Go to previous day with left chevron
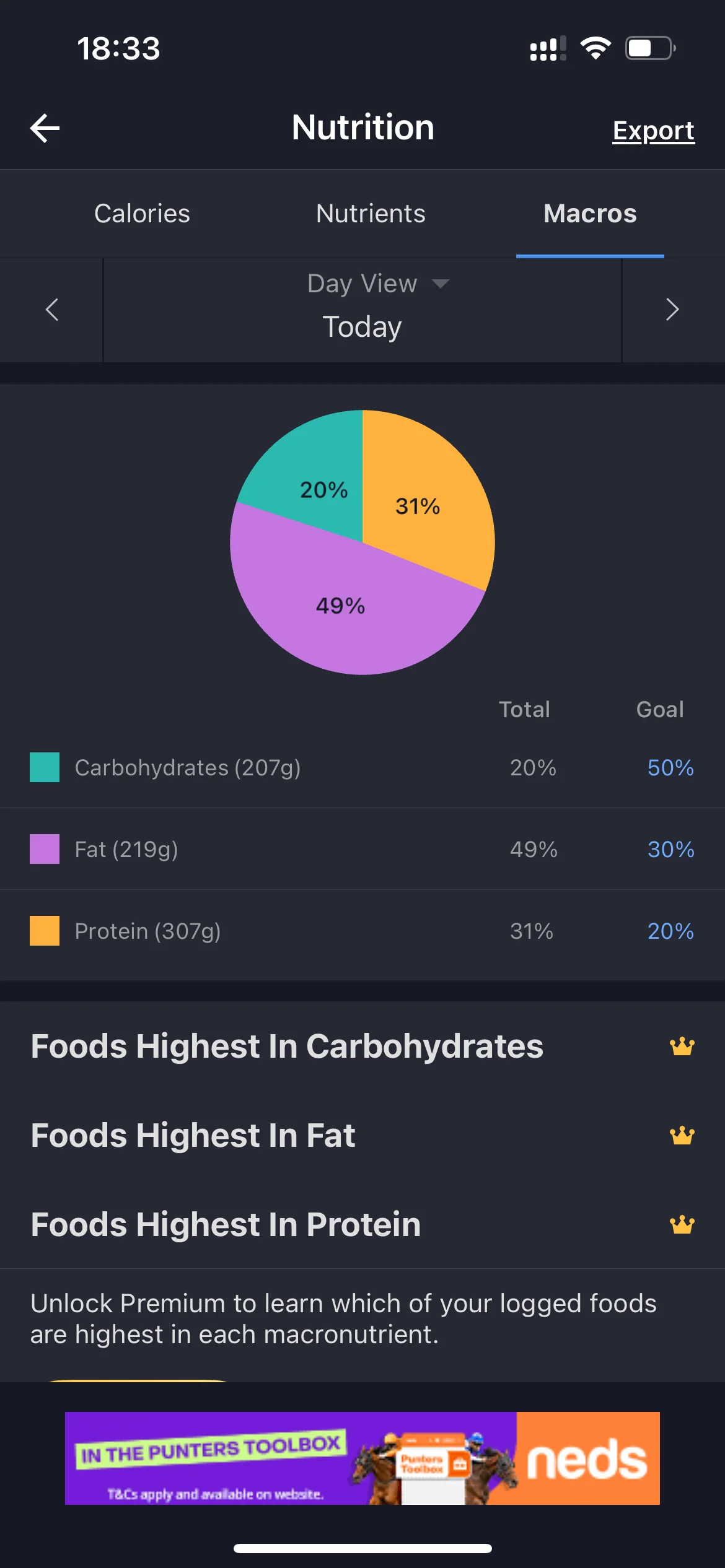Viewport: 725px width, 1568px height. pos(52,310)
